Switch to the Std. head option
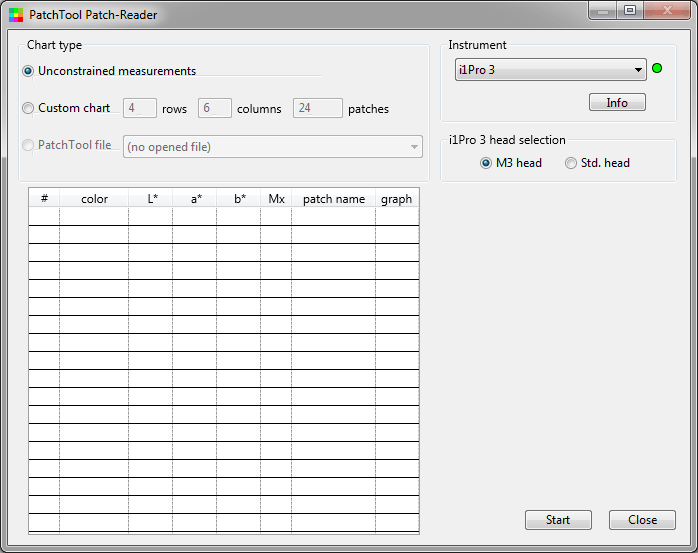698x553 pixels. [x=571, y=163]
